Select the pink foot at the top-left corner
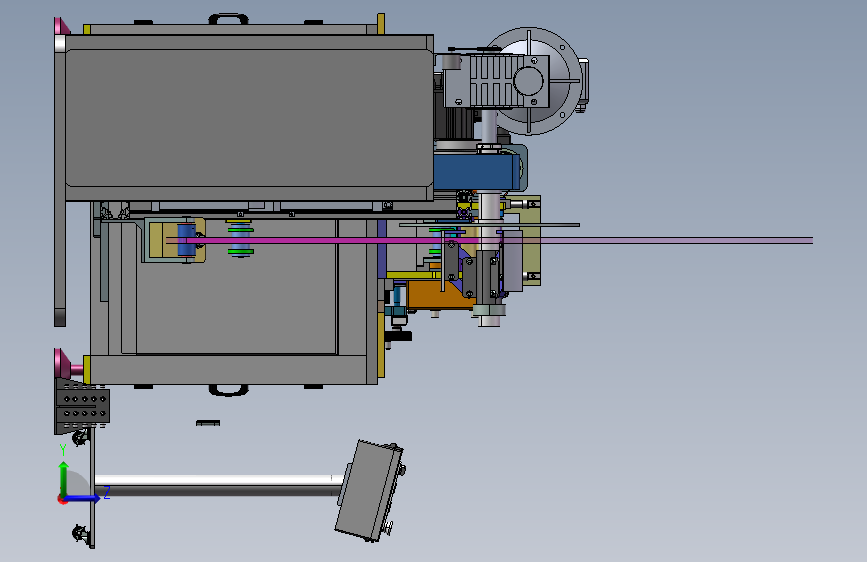Viewport: 867px width, 562px height. coord(61,26)
